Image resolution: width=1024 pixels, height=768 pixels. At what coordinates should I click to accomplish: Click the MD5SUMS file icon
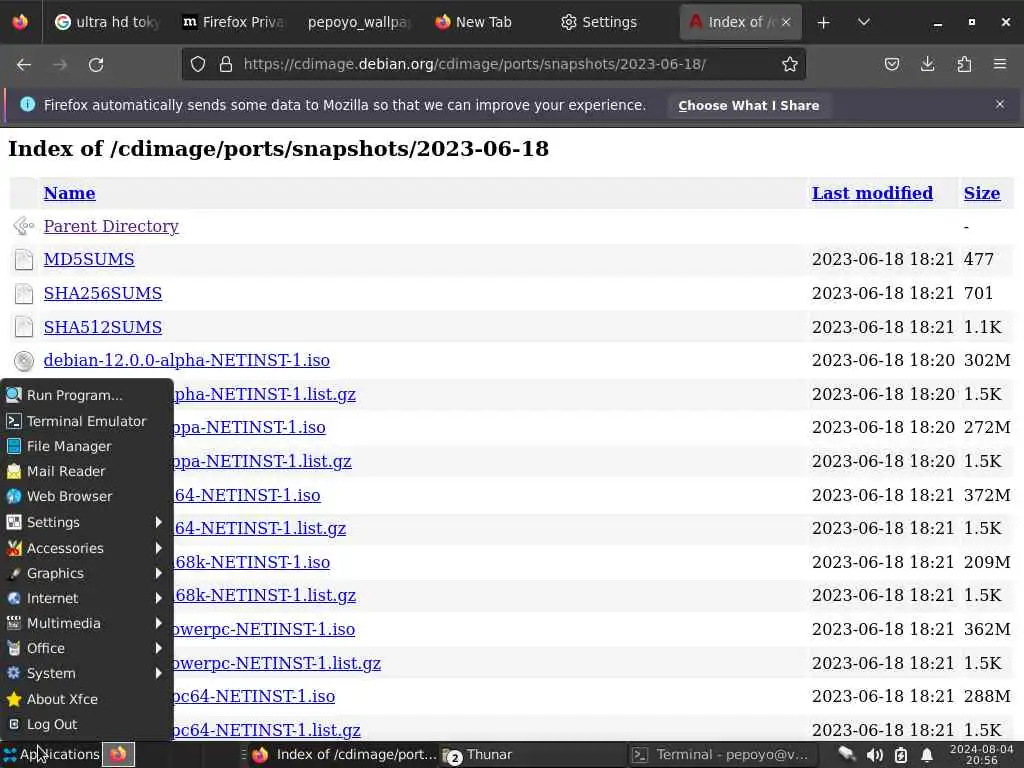click(24, 259)
